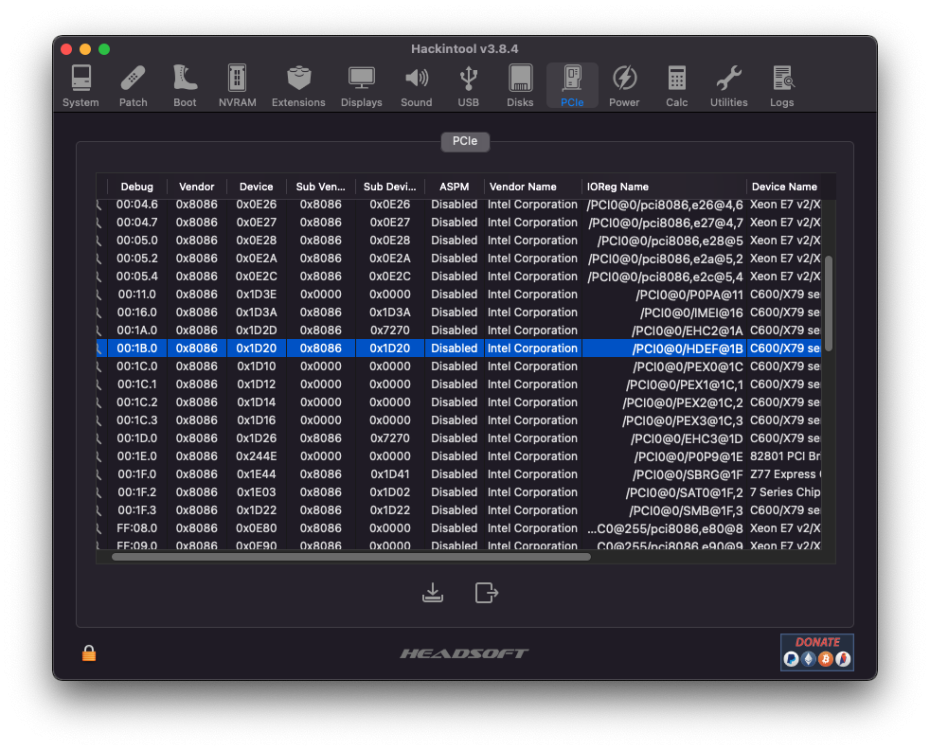
Task: Open the Power toolbar section
Action: pos(624,86)
